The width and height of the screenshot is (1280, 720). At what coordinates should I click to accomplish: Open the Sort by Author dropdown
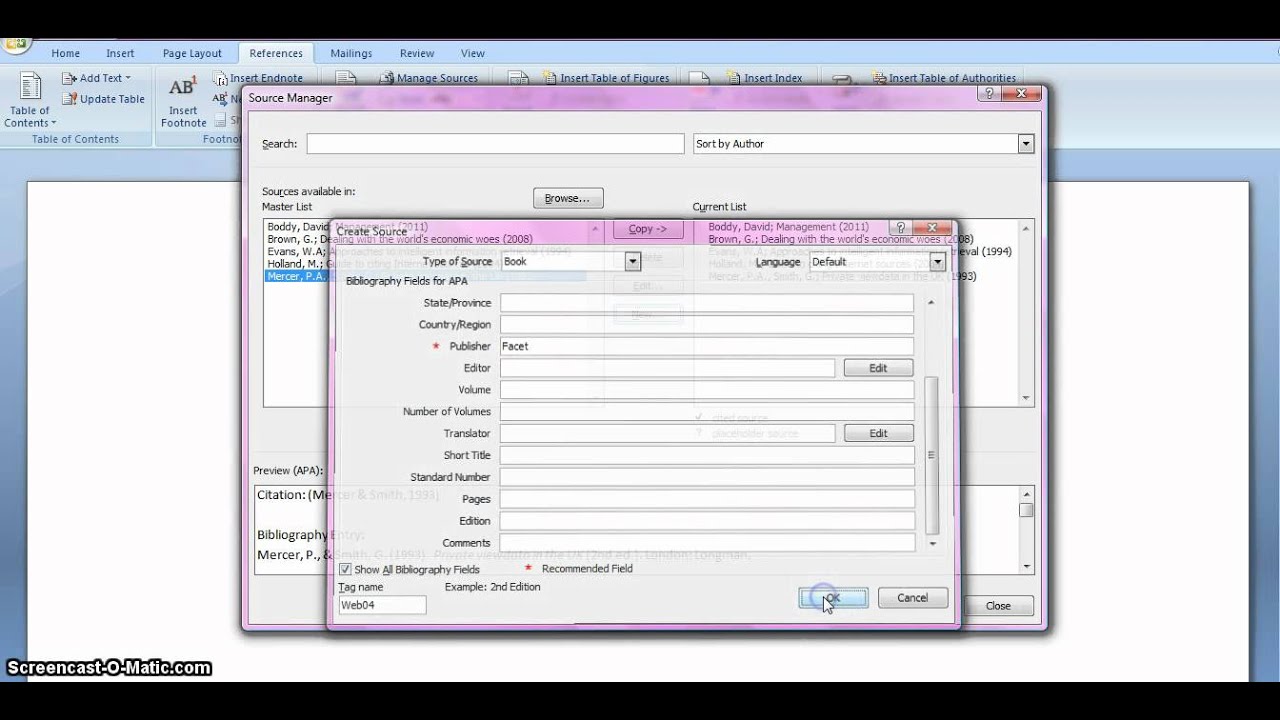click(x=1025, y=144)
